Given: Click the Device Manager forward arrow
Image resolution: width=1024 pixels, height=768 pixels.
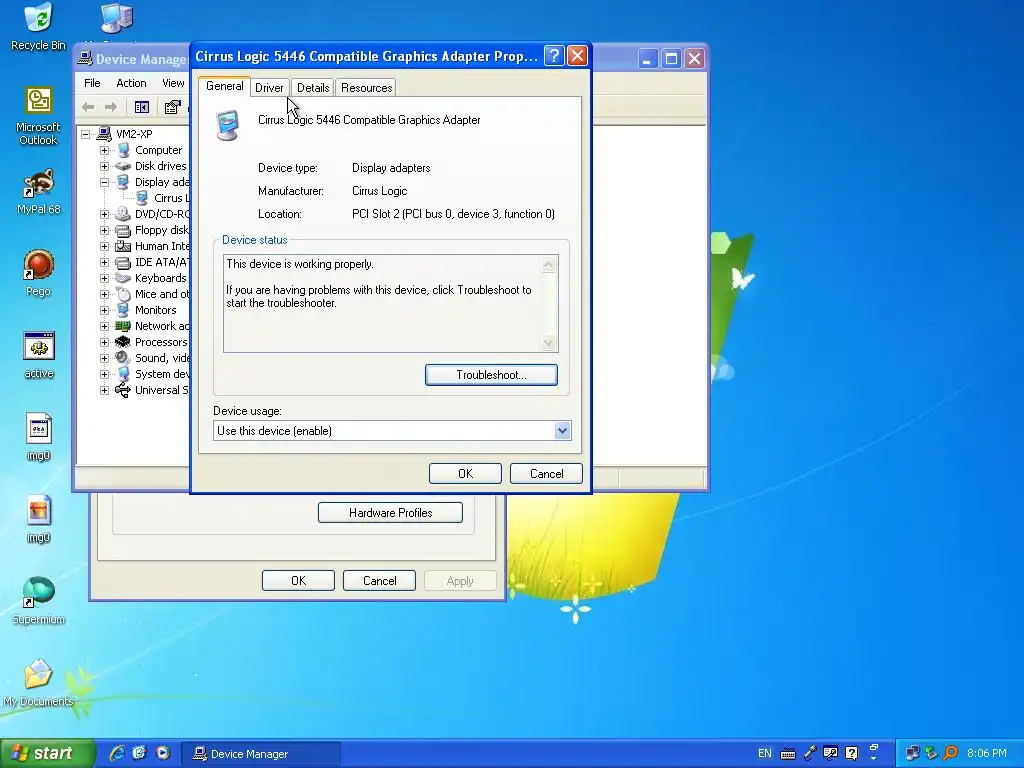Looking at the screenshot, I should point(111,107).
